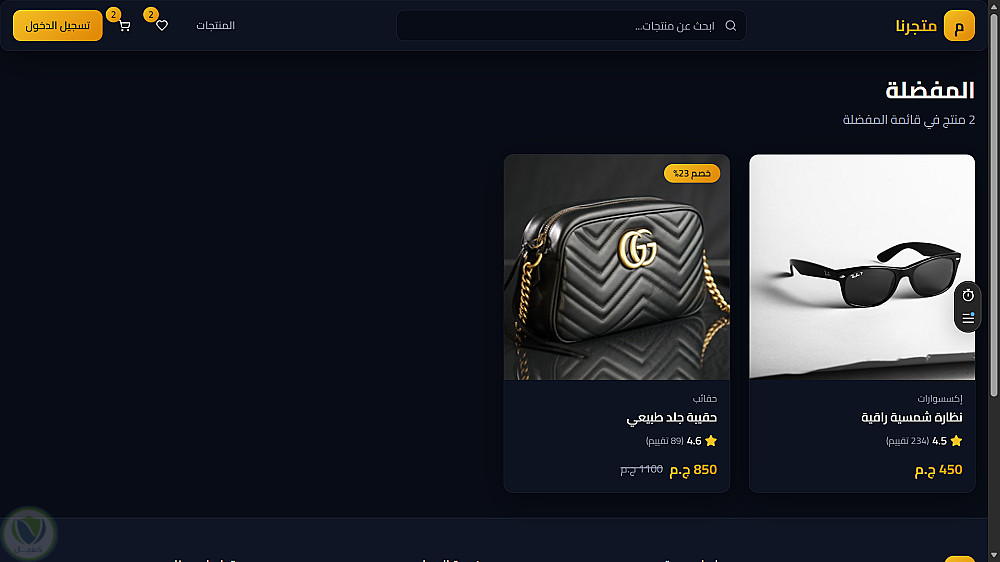Click the favorites count badge
This screenshot has width=1000, height=562.
(x=151, y=15)
